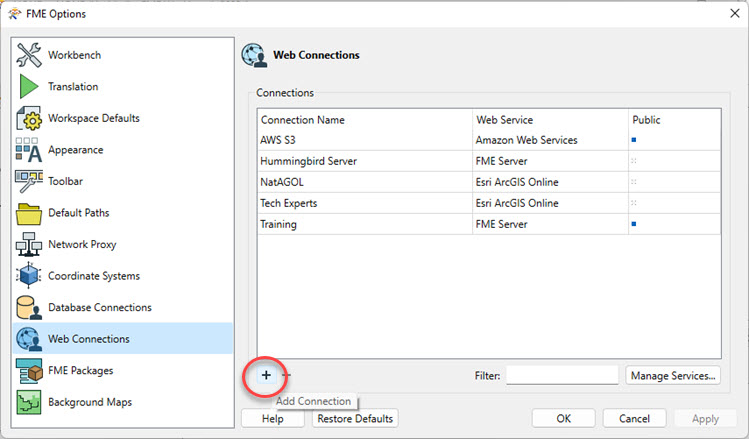Screen dimensions: 749x439
Task: Open the Default Paths options page
Action: coord(123,213)
